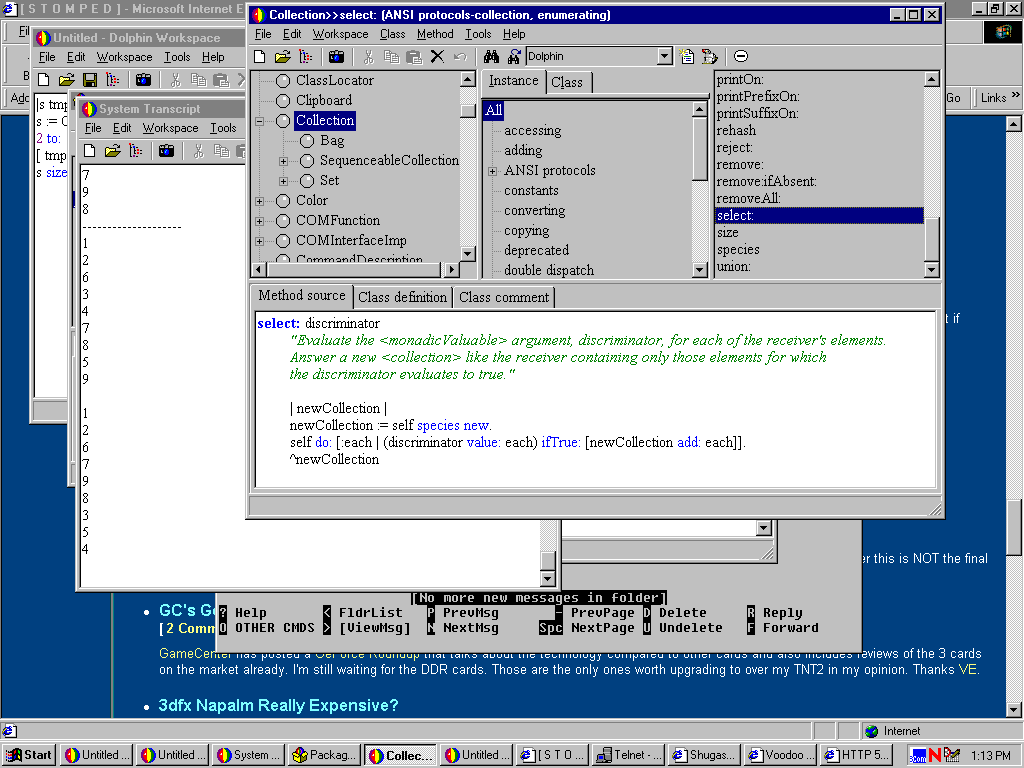The width and height of the screenshot is (1024, 768).
Task: Click the scroll-down arrow of the method list
Action: pos(931,268)
